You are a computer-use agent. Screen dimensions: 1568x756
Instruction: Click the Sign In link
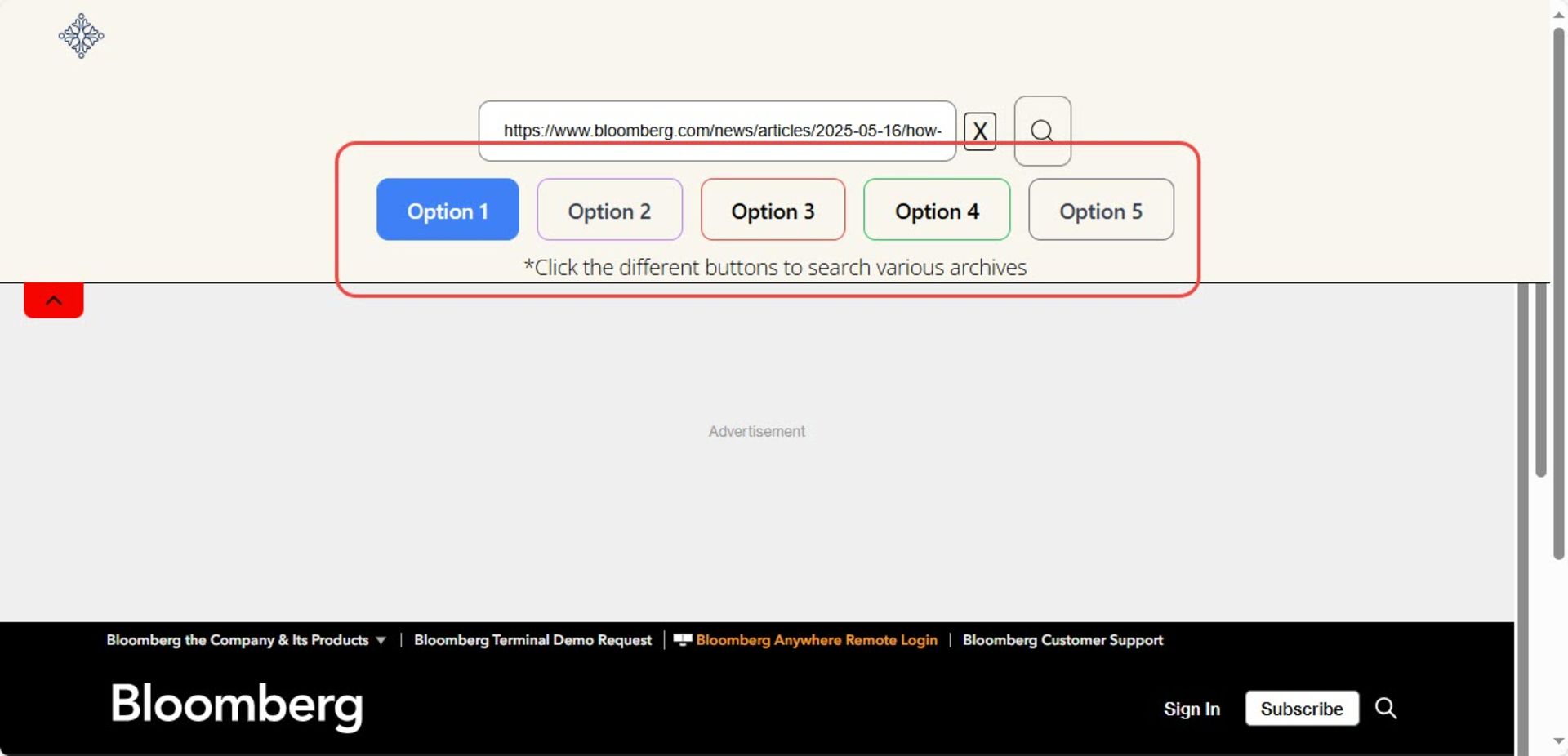click(1192, 709)
